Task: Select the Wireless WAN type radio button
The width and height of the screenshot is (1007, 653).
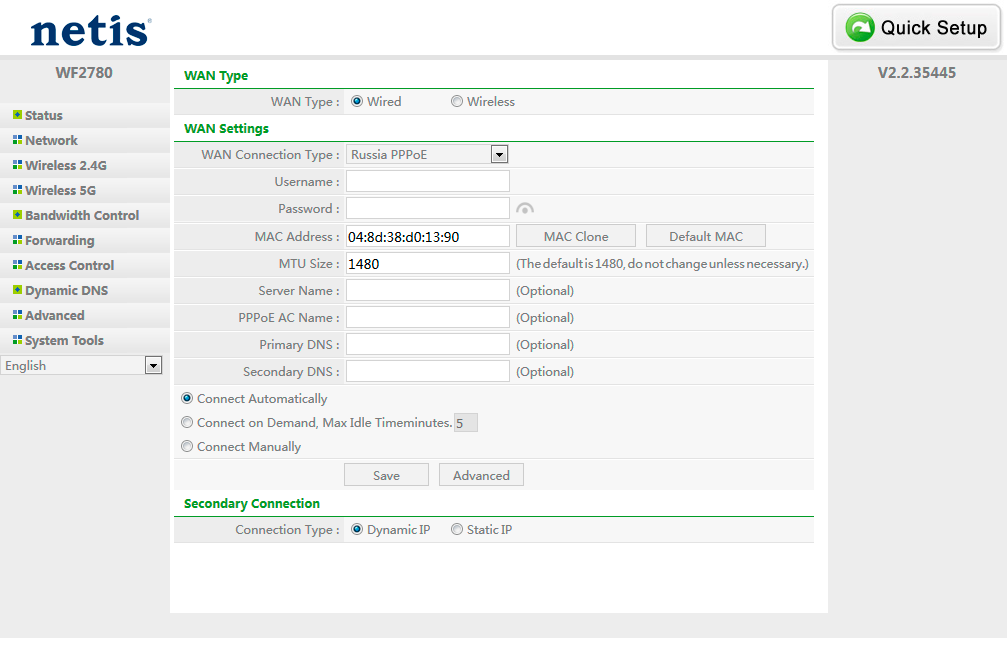Action: click(457, 101)
